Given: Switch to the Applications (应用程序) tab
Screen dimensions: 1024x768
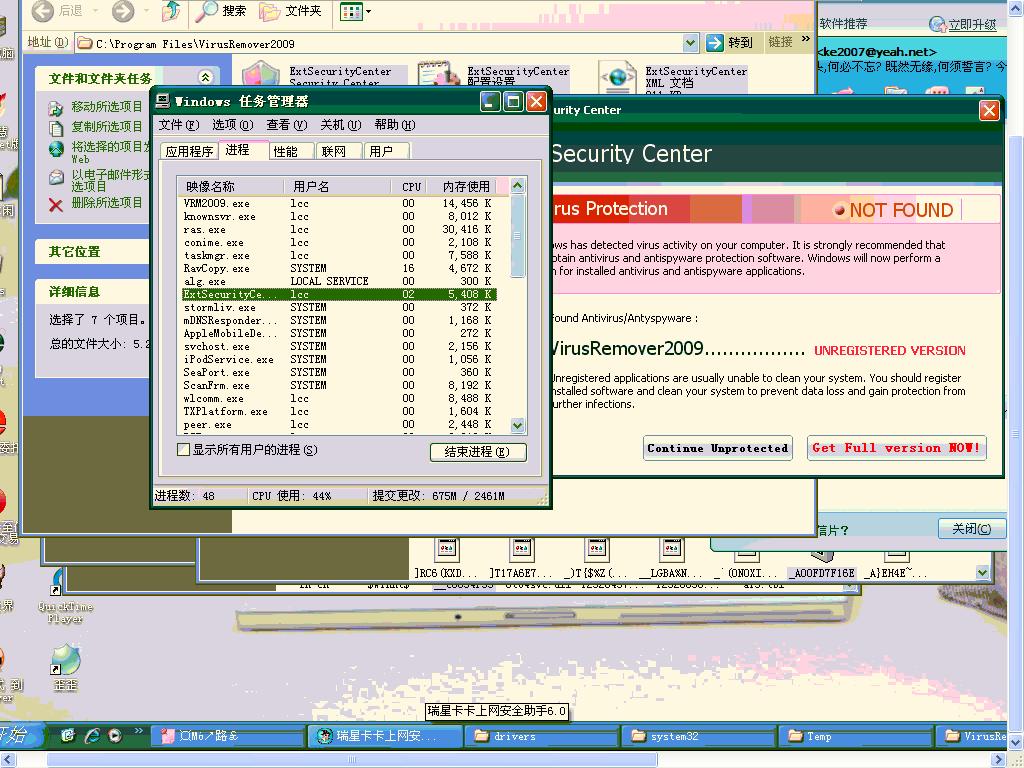Looking at the screenshot, I should click(x=189, y=151).
